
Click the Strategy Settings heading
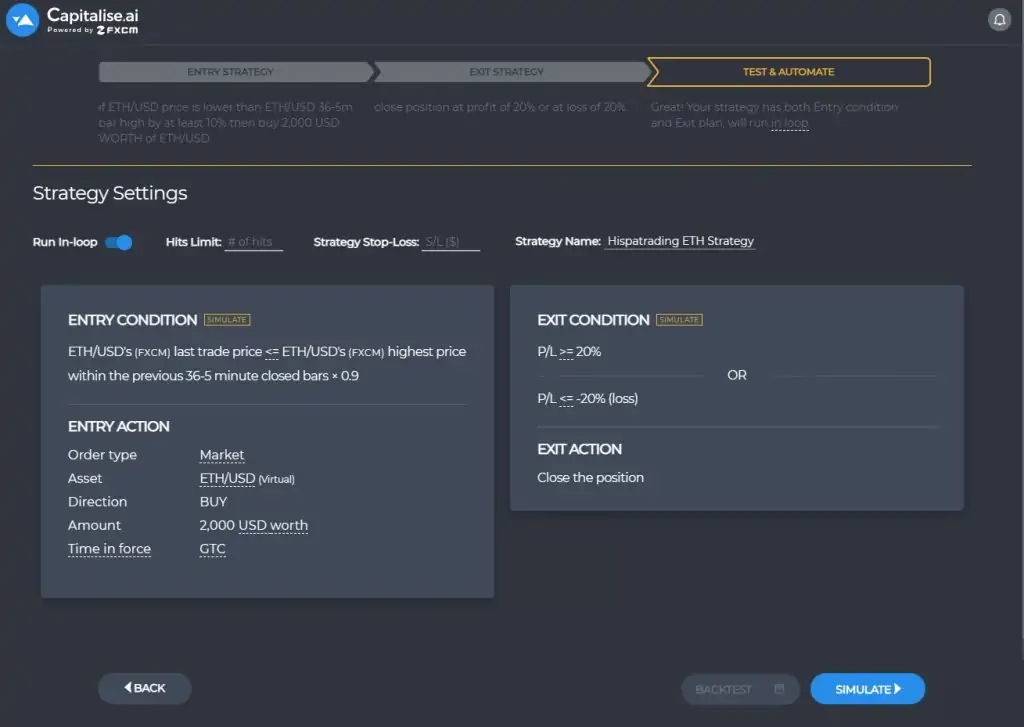pos(110,193)
